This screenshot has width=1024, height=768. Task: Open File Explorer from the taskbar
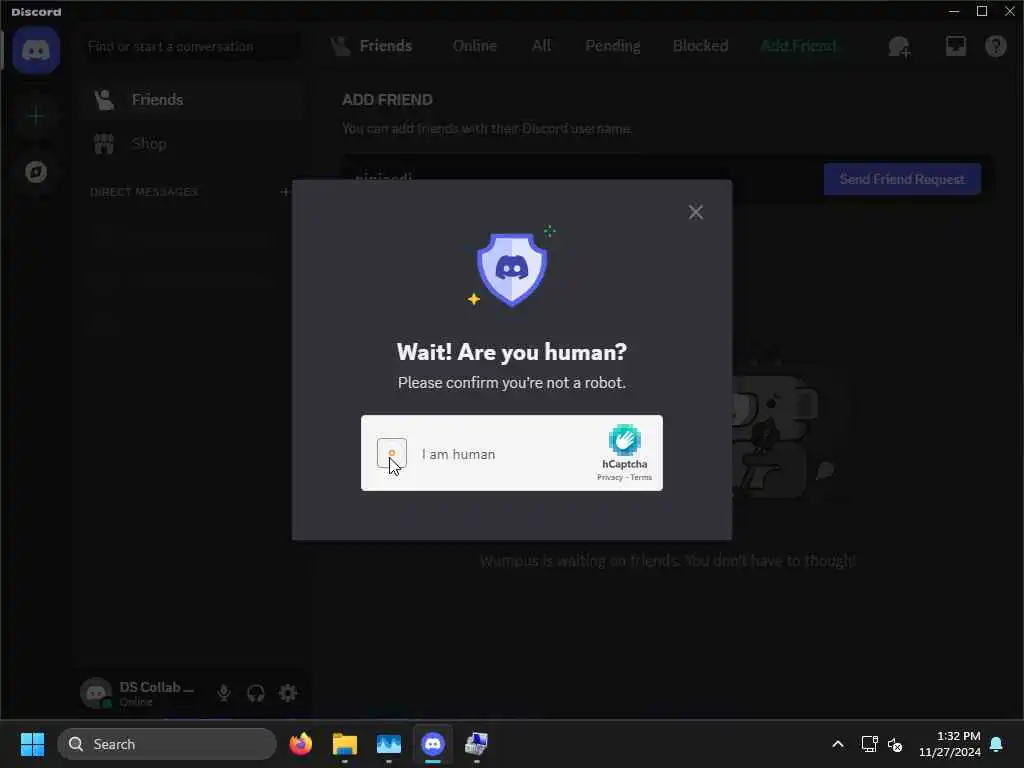point(345,744)
